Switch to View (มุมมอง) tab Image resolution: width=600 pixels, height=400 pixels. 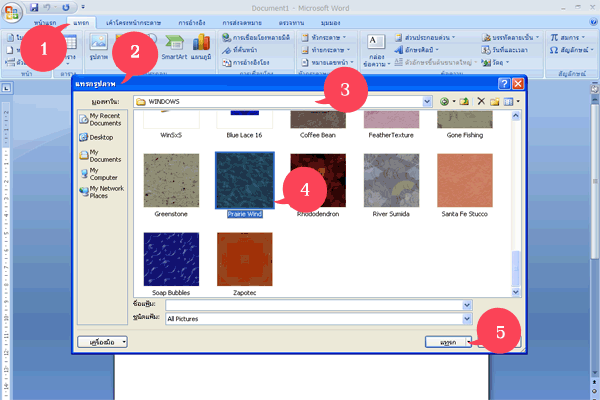[x=330, y=23]
